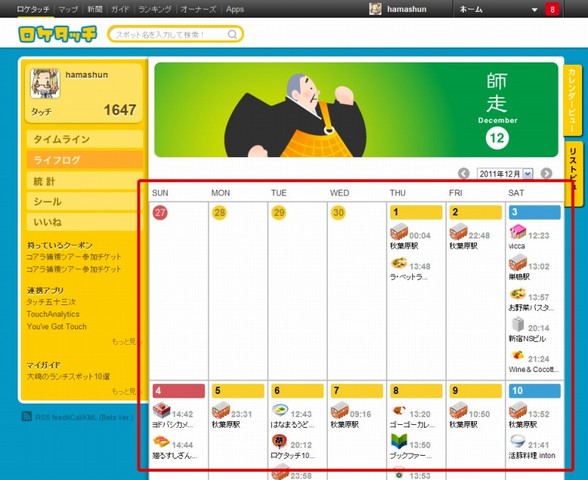The height and width of the screenshot is (480, 588).
Task: Click the red notification badge 8
Action: (x=552, y=9)
